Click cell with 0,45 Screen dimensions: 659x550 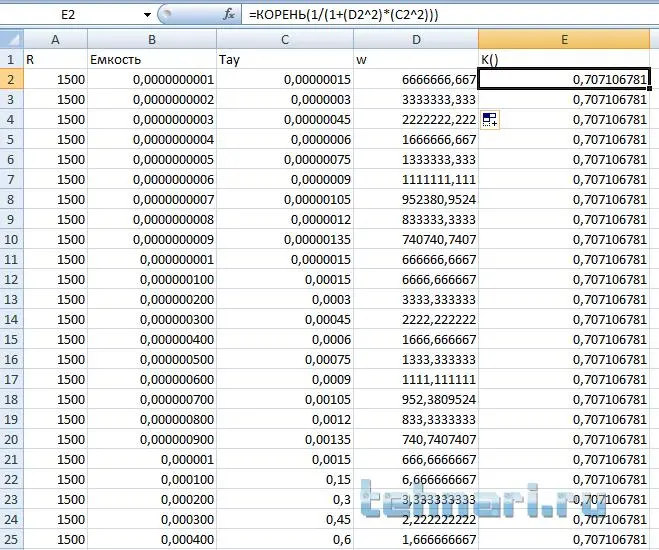(285, 519)
